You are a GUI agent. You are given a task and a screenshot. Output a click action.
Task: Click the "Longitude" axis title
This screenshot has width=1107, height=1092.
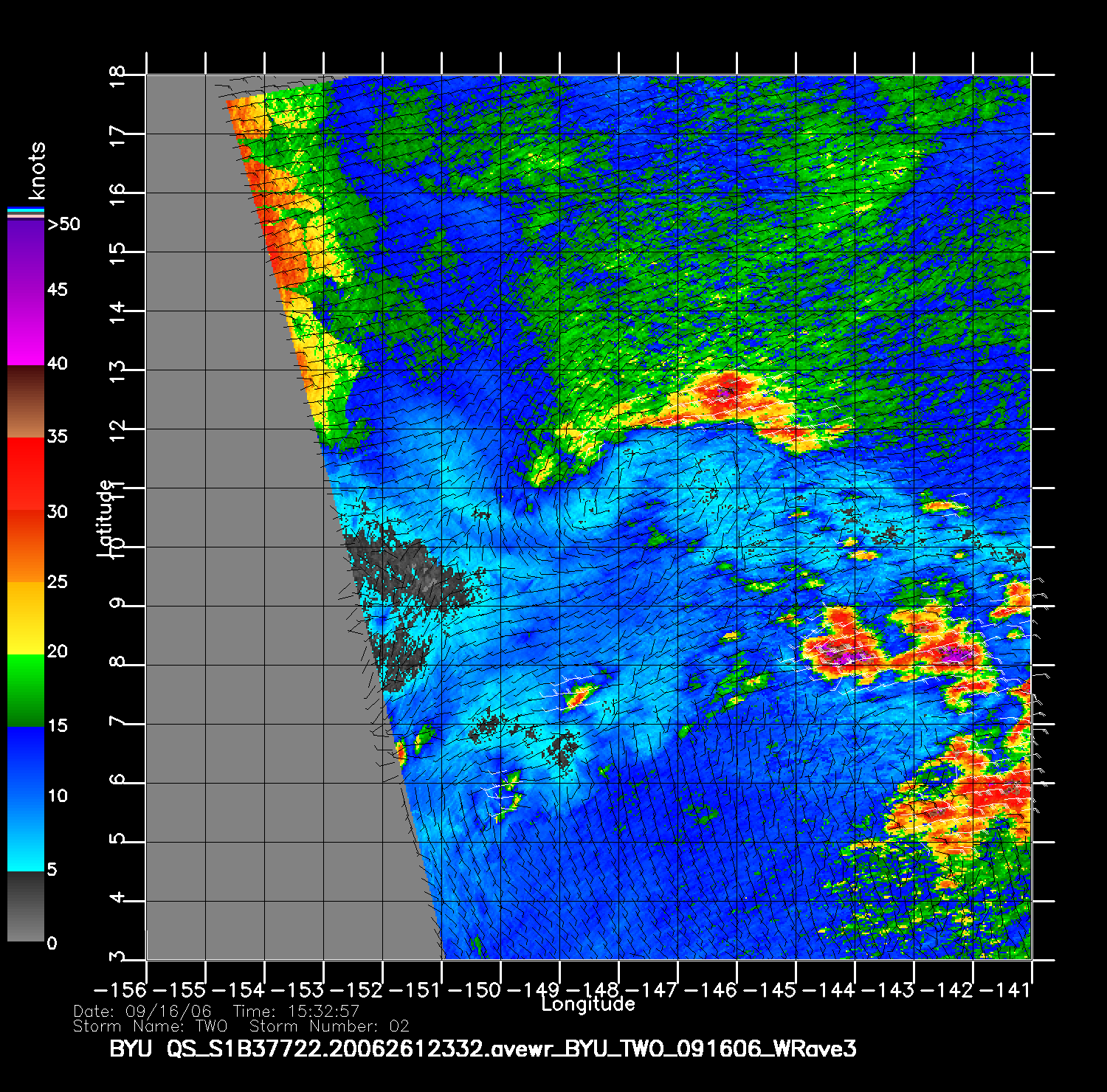[587, 1004]
